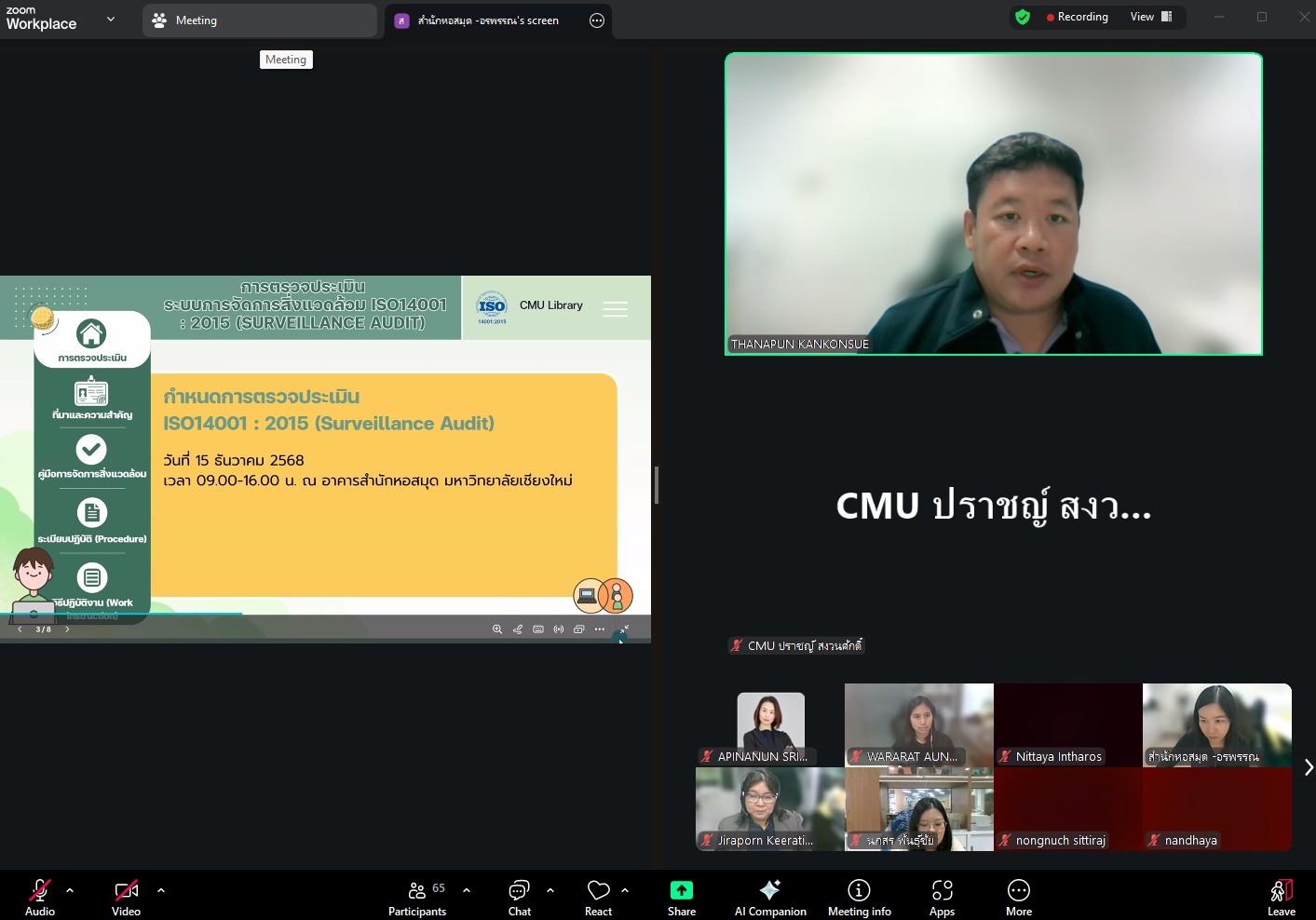Click the encryption shield icon

click(1023, 17)
